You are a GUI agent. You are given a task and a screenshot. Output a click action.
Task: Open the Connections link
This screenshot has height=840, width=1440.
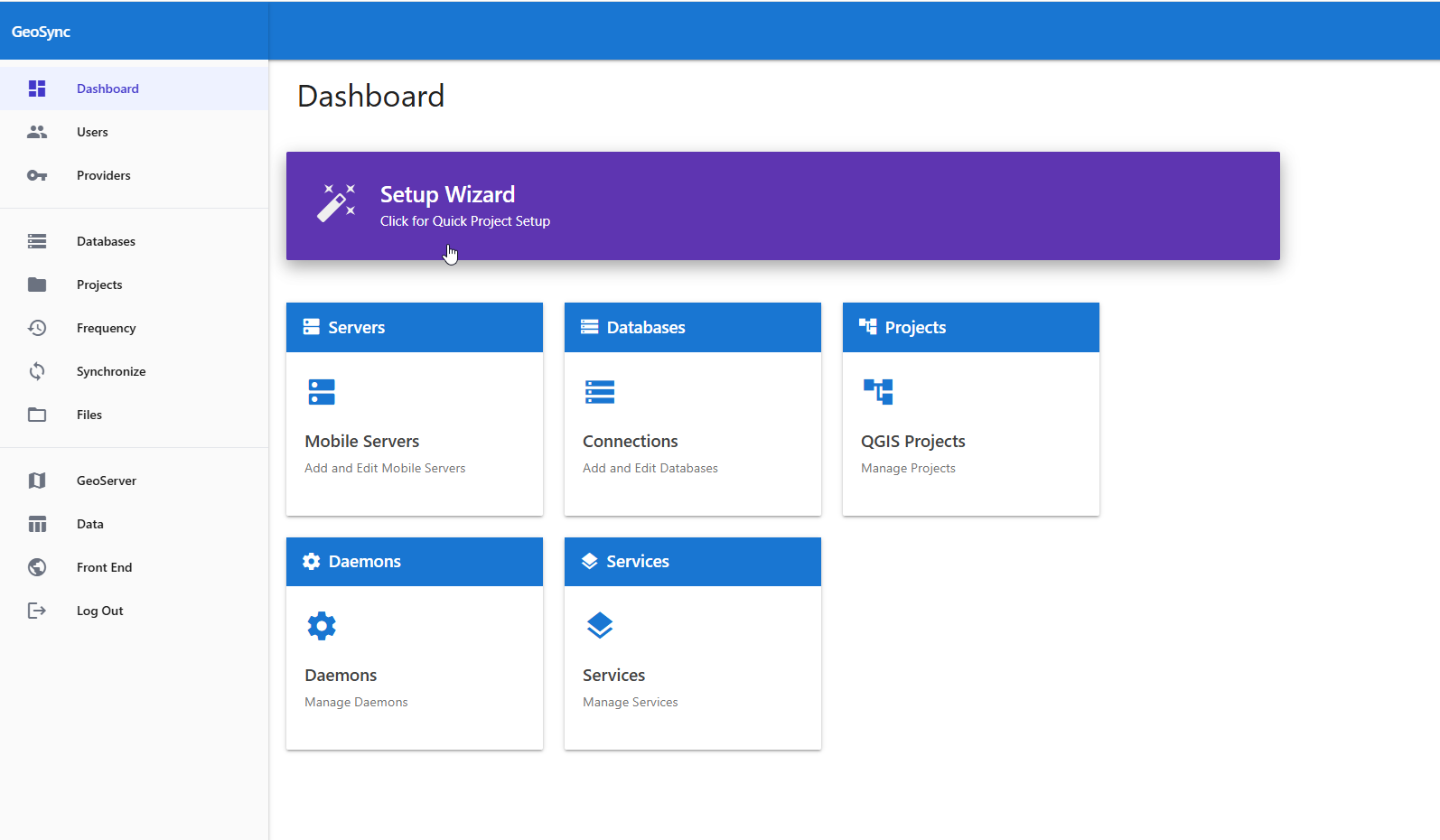click(631, 441)
